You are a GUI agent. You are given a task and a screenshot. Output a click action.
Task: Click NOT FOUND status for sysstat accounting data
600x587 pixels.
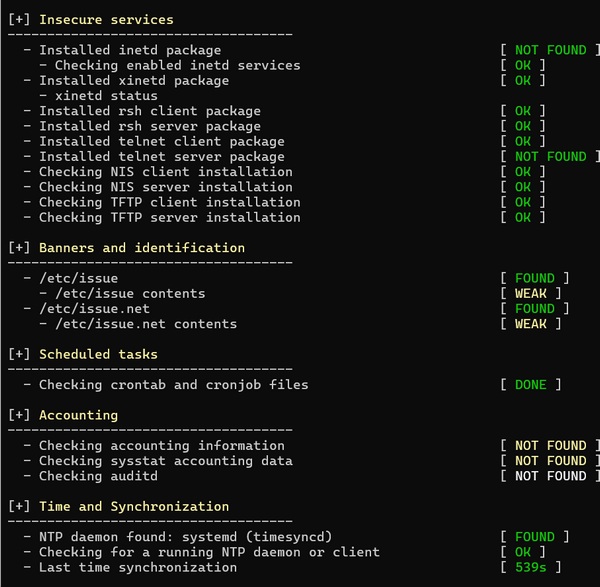click(550, 461)
